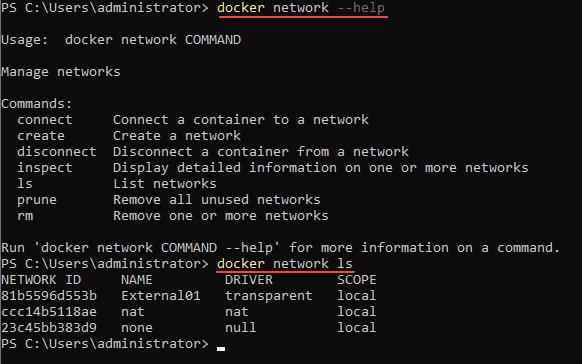
Task: Click the 'DRIVER' column header
Action: tap(249, 280)
